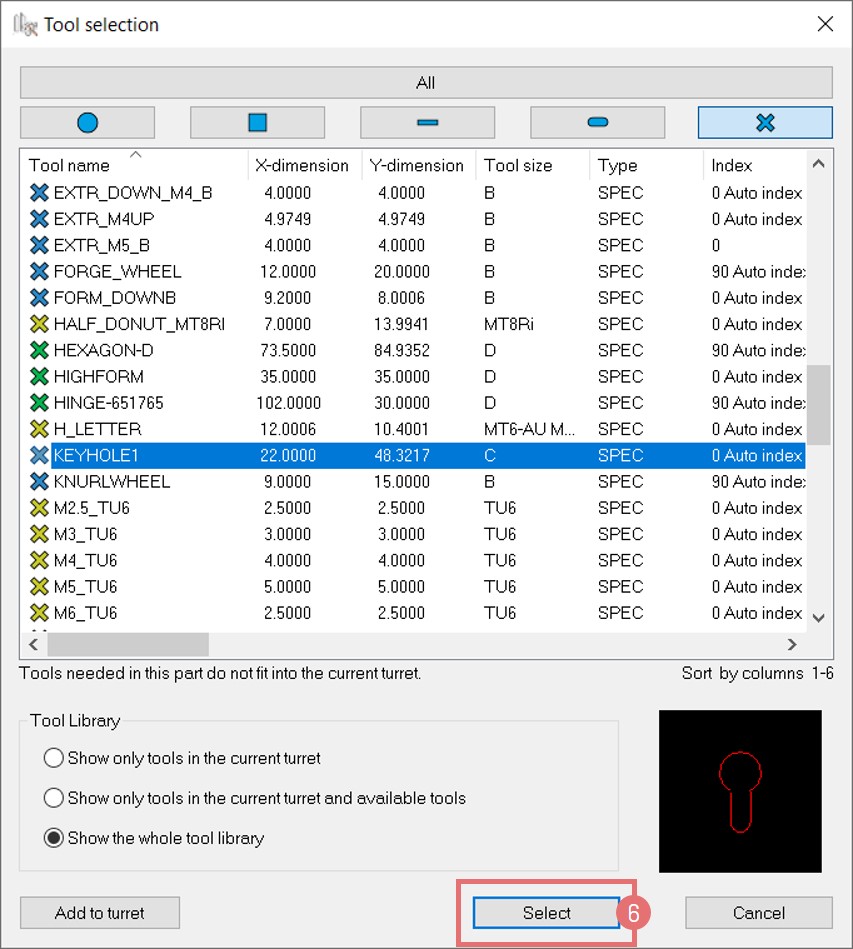
Task: Filter tools by special X shape
Action: [765, 122]
